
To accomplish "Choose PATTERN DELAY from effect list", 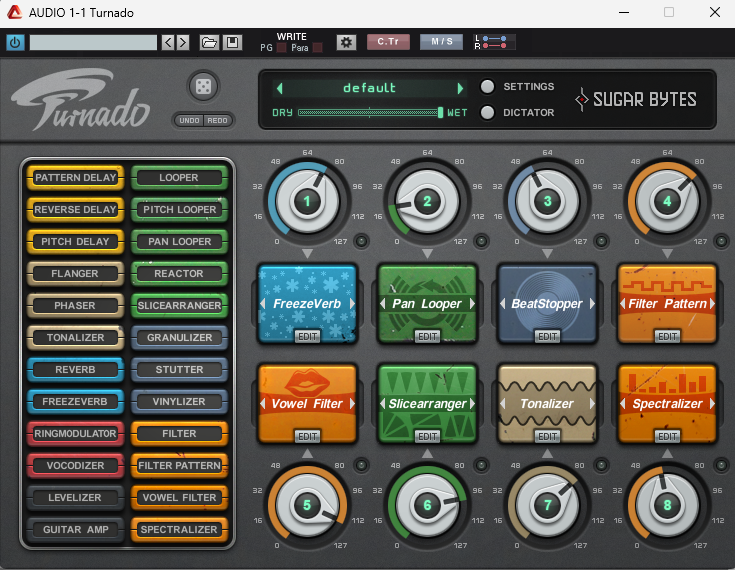I will coord(75,178).
